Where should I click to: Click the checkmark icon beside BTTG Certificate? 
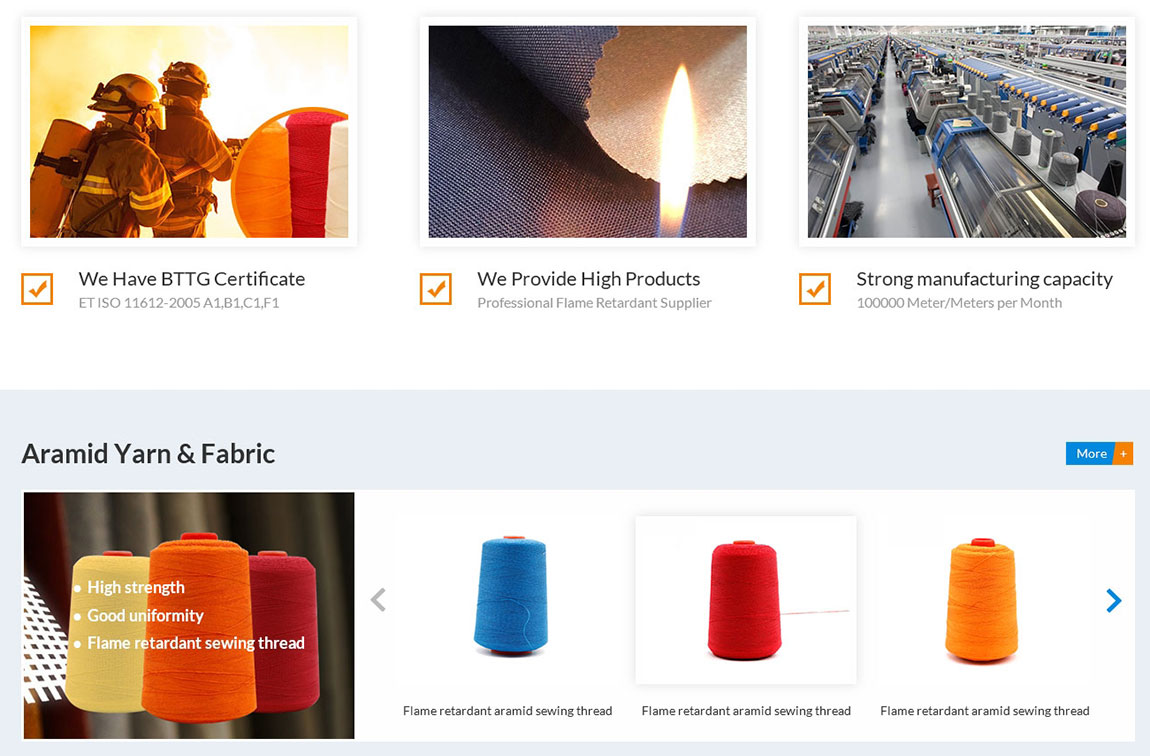click(x=37, y=289)
